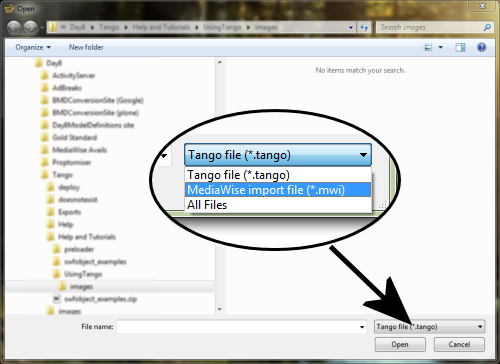Open Help with the question mark icon

pos(481,47)
